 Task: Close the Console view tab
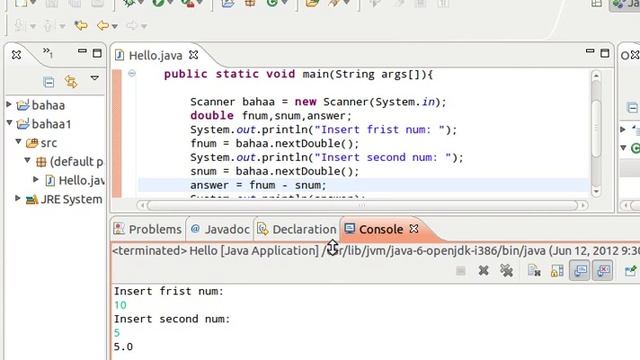414,229
